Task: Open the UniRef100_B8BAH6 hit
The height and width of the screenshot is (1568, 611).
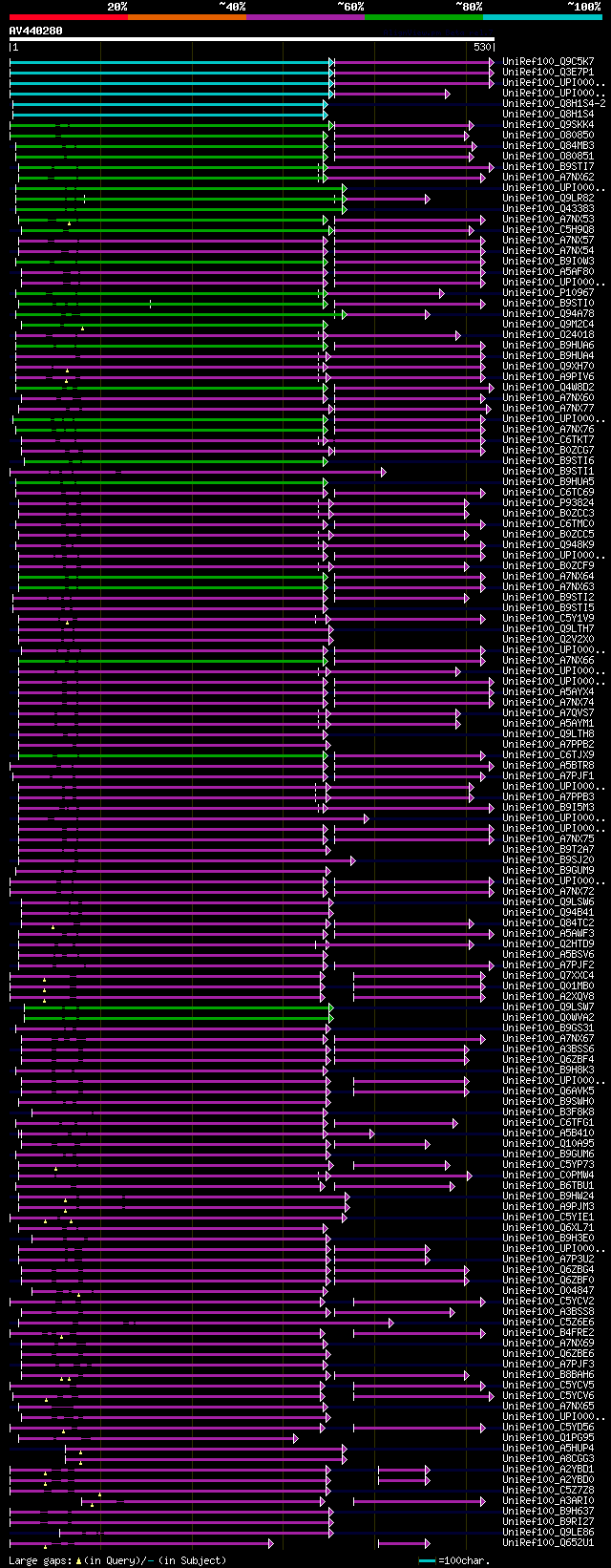Action: point(548,1374)
